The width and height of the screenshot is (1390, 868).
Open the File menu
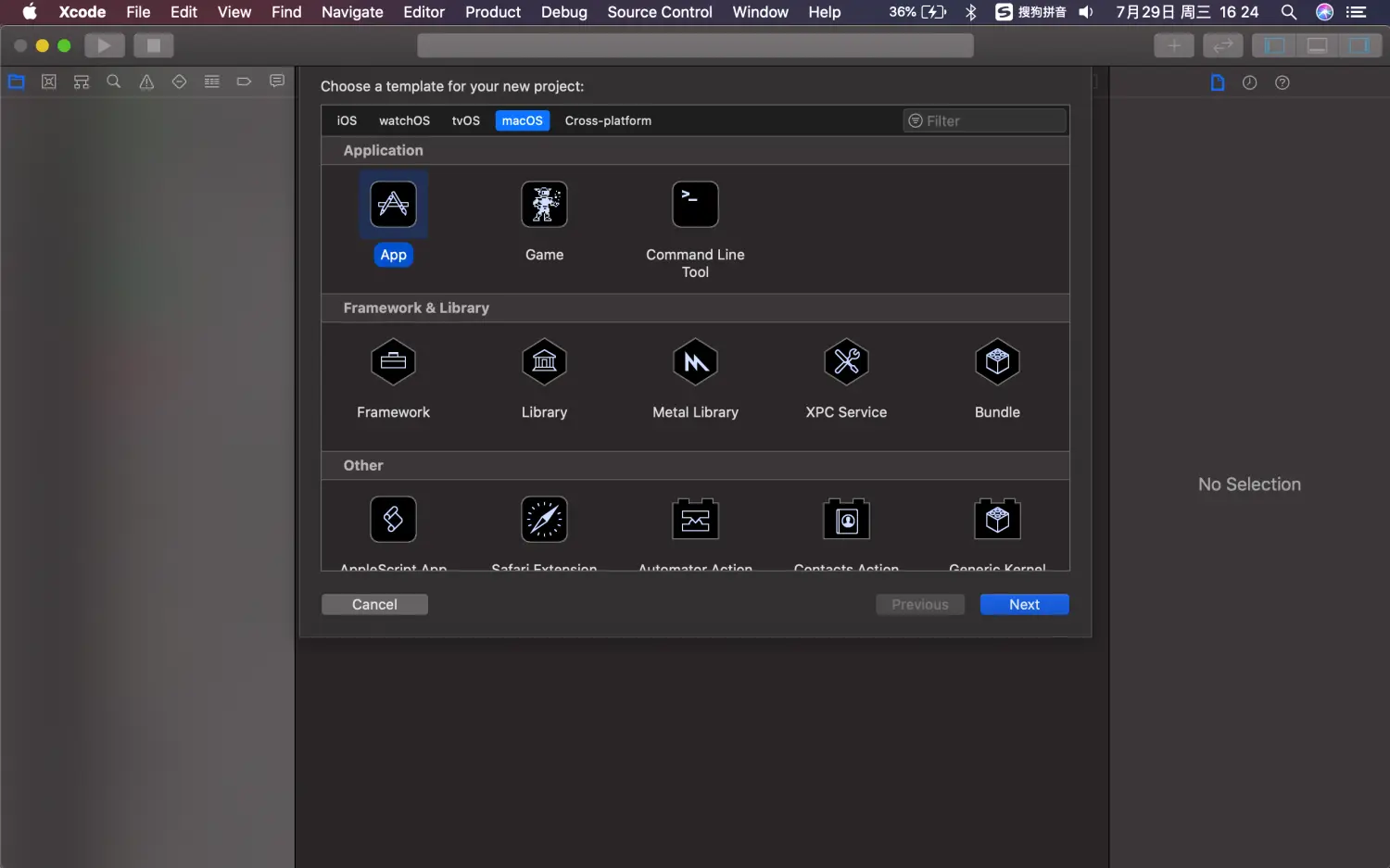tap(138, 12)
